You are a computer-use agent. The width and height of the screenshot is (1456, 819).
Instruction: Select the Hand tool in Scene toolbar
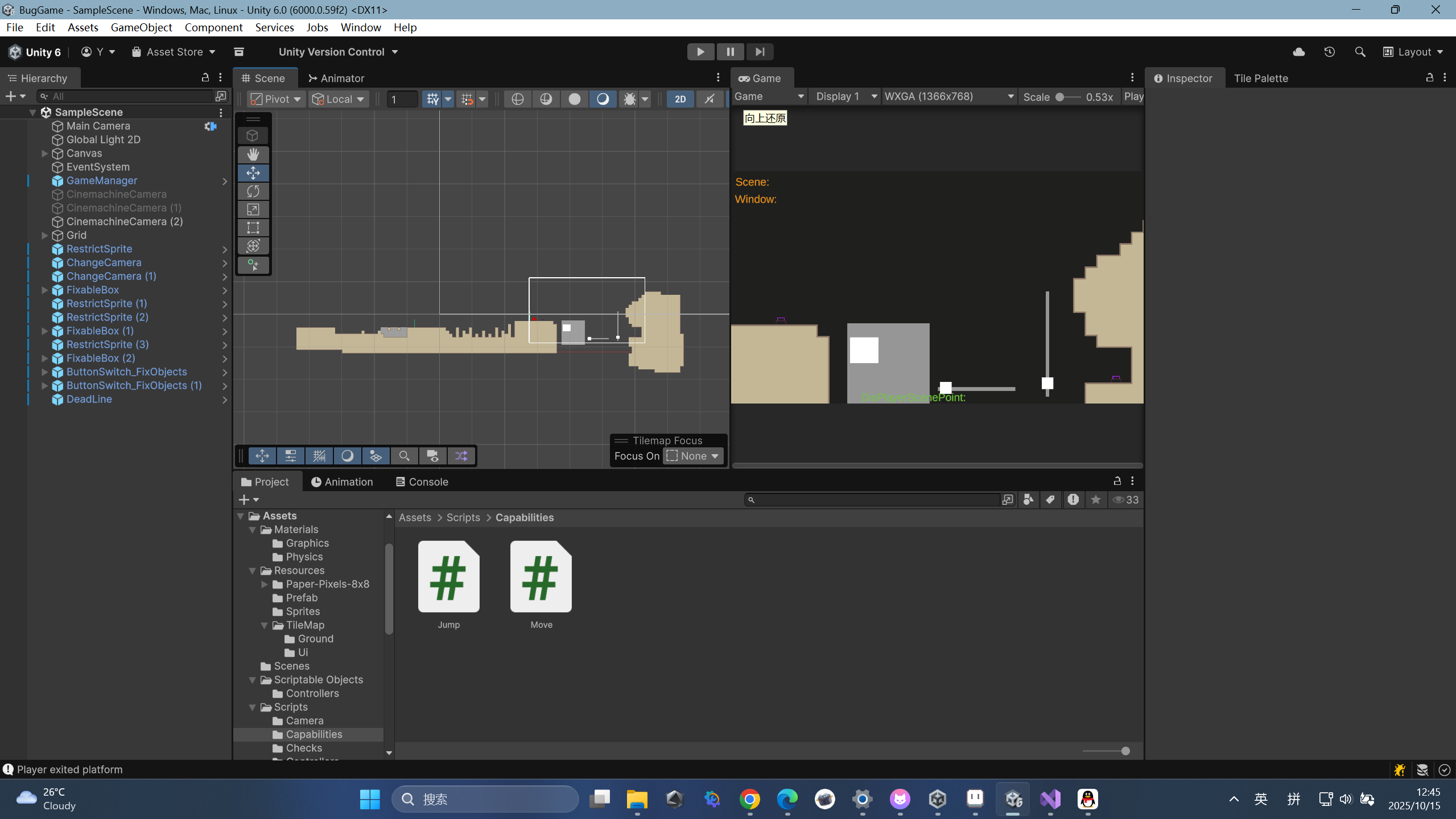253,154
